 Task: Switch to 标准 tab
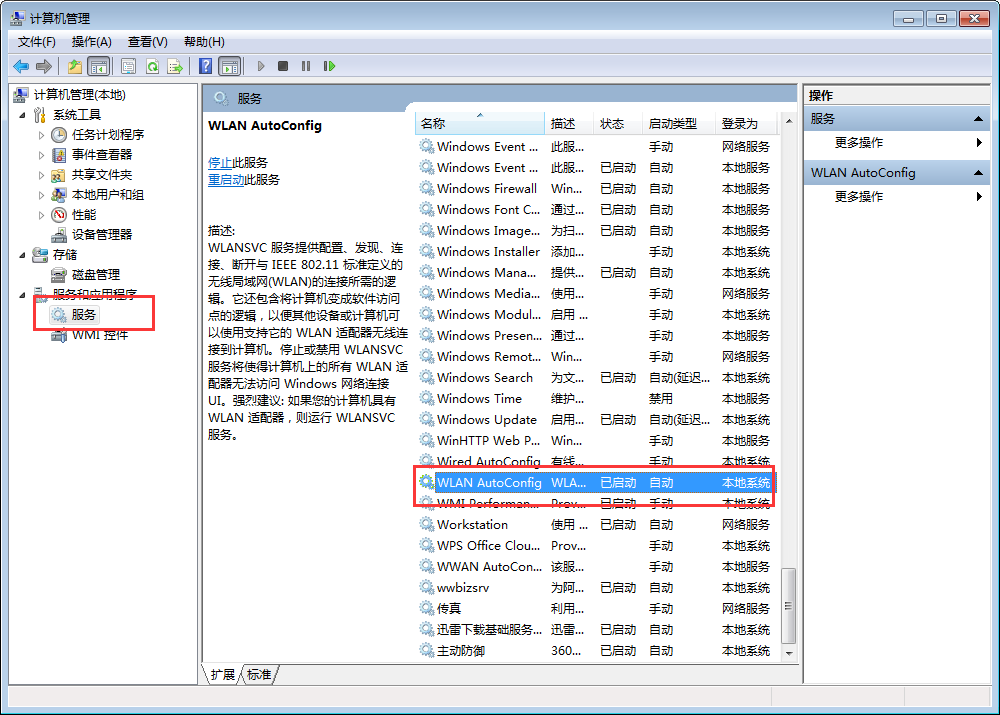click(x=259, y=675)
